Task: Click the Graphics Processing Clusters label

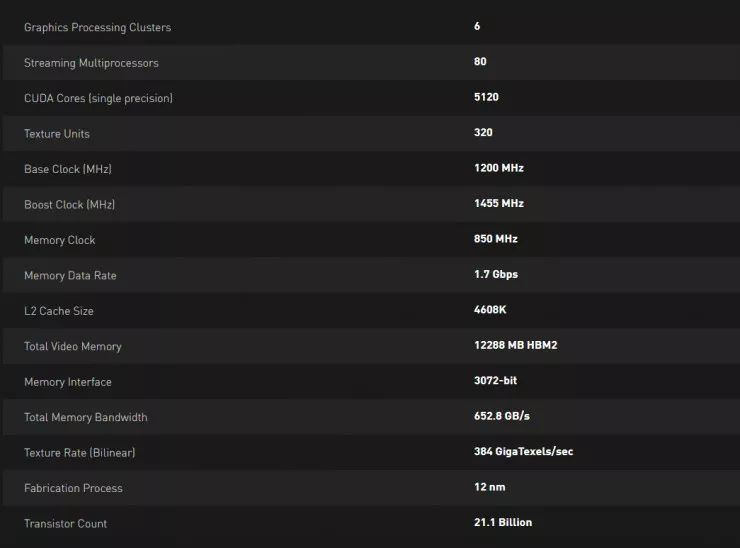Action: coord(97,27)
